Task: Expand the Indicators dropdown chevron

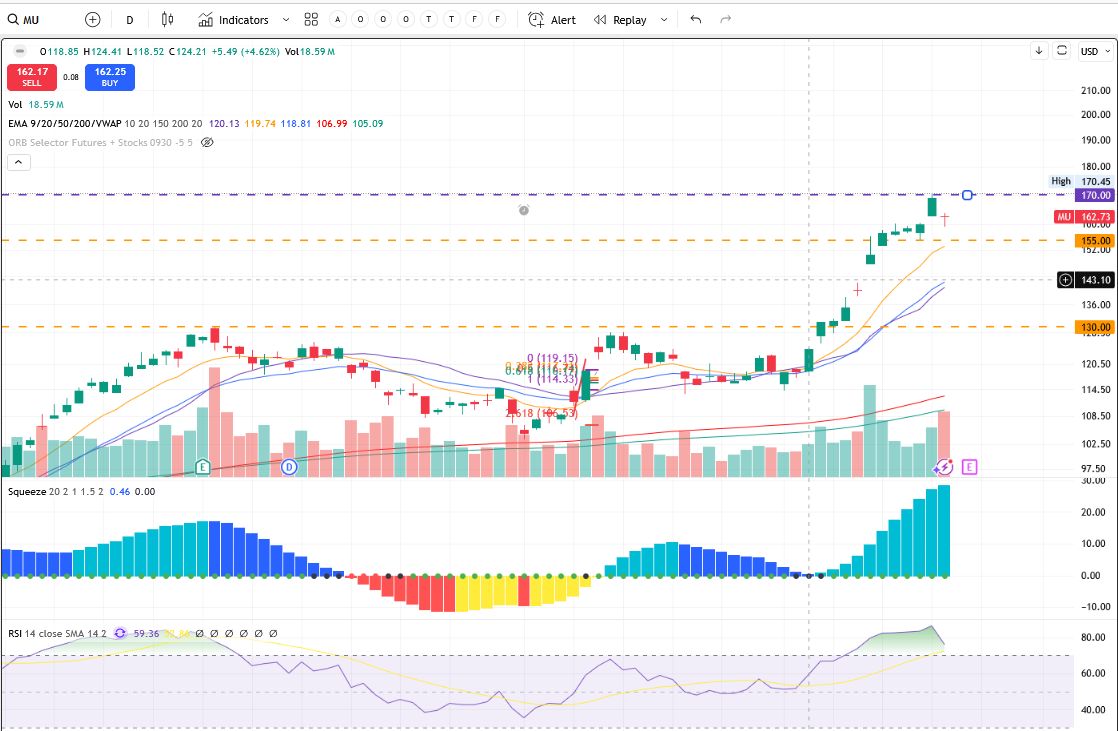Action: point(285,19)
